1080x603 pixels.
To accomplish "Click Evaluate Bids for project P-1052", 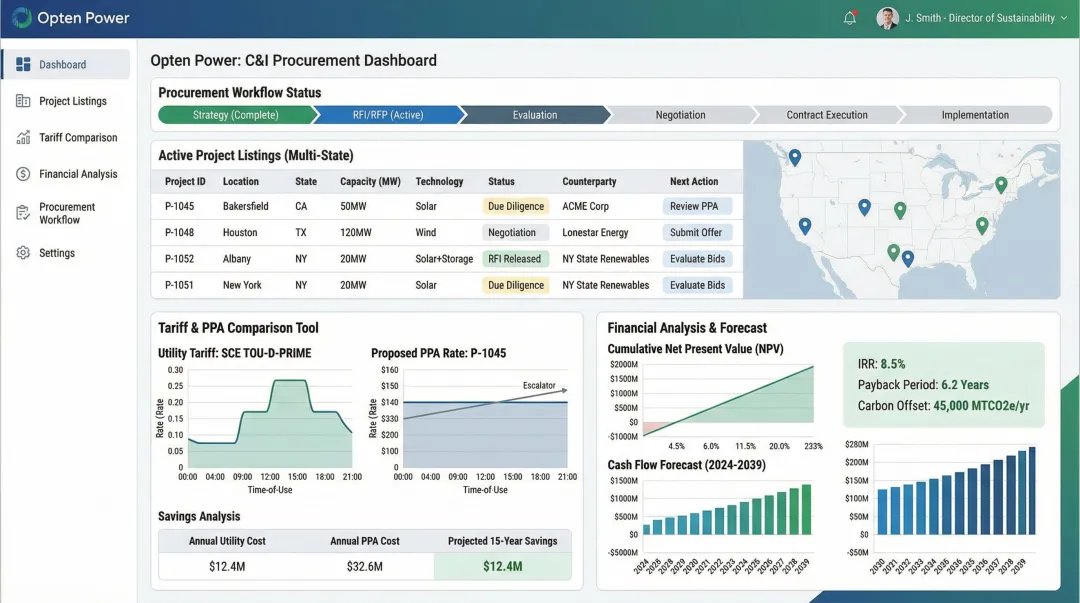I will (x=698, y=258).
